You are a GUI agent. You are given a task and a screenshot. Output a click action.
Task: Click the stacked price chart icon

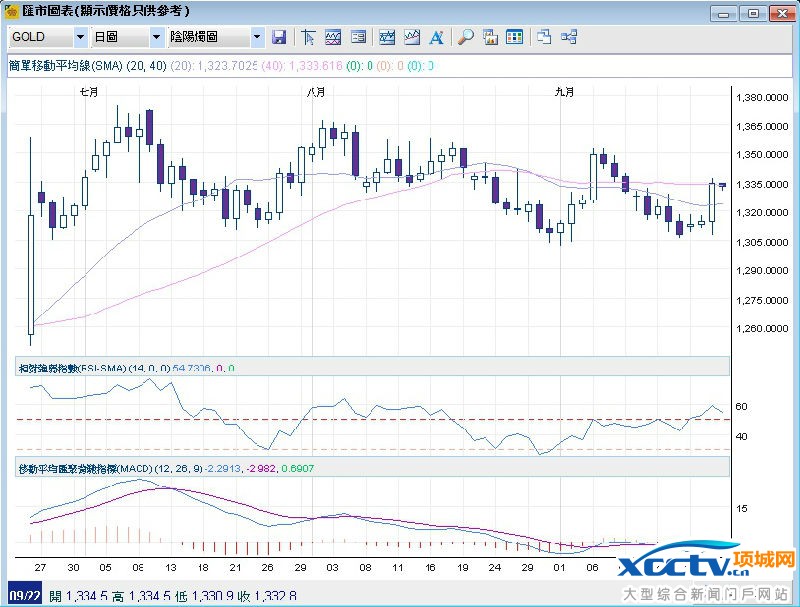387,37
